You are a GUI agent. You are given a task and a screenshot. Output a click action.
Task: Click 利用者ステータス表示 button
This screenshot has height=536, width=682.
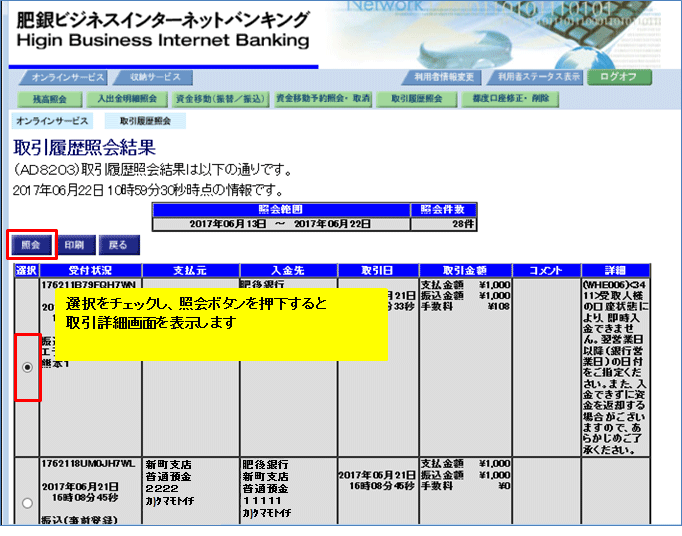point(538,77)
